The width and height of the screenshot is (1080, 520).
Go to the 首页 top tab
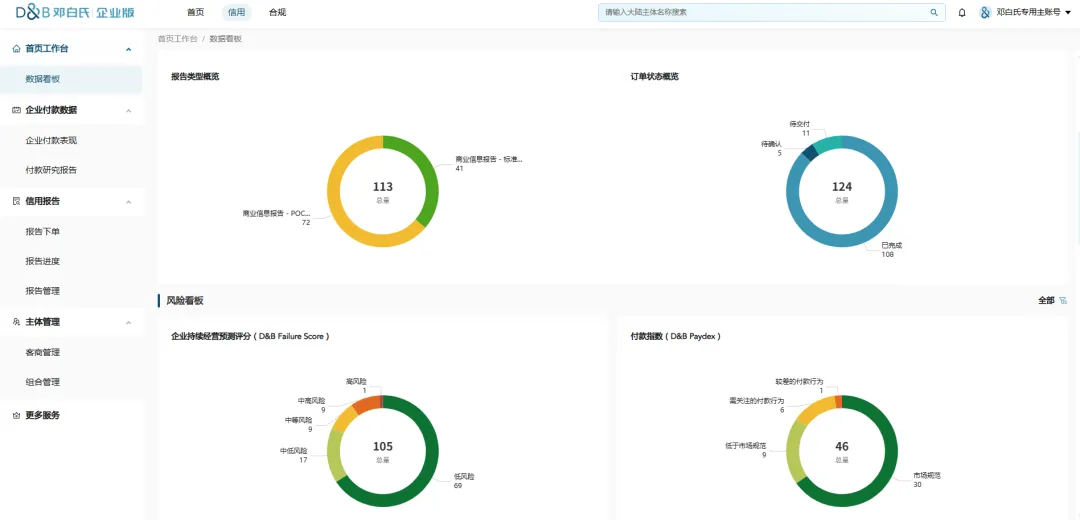[196, 12]
